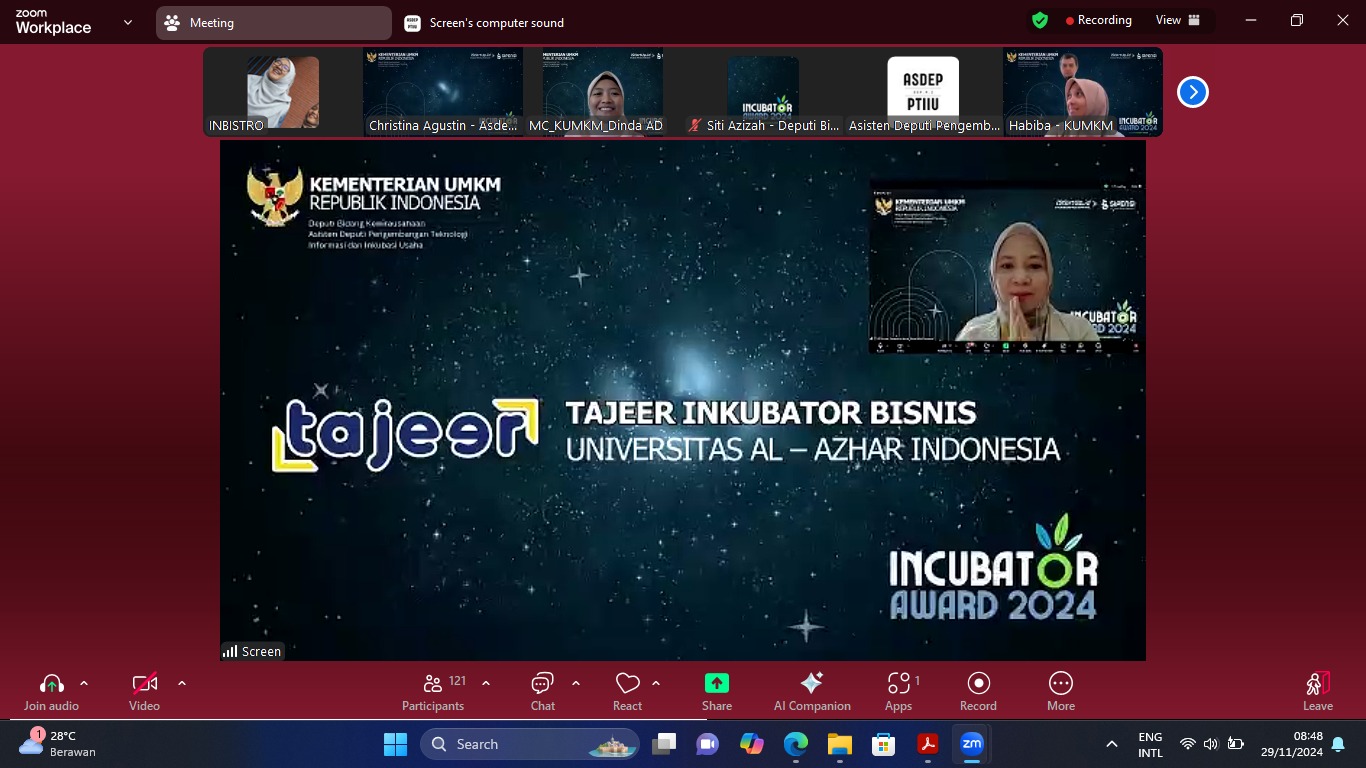Show hidden system tray icons
The image size is (1366, 768).
[1112, 744]
